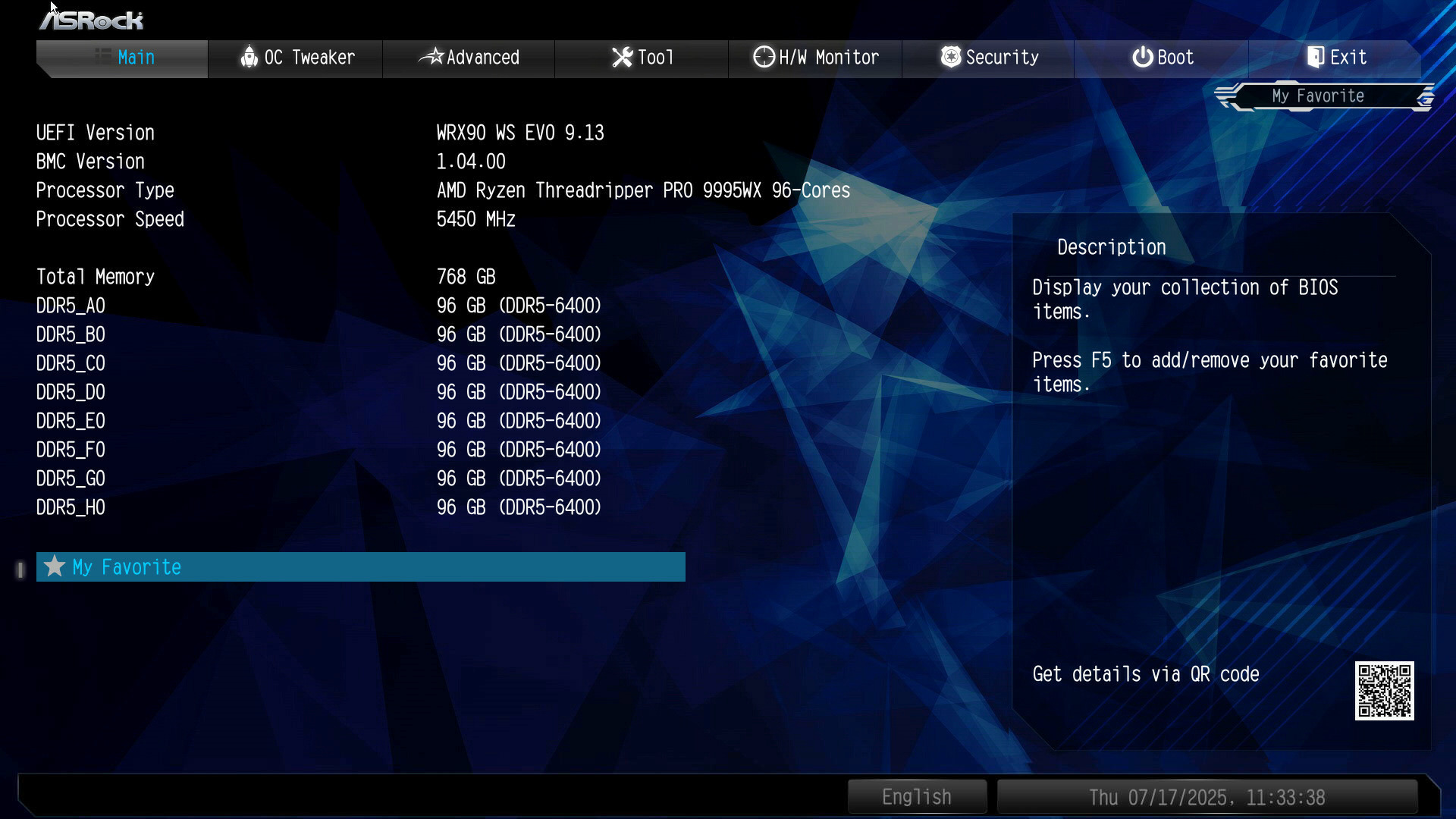The height and width of the screenshot is (819, 1456).
Task: Switch to the Main tab
Action: tap(122, 58)
